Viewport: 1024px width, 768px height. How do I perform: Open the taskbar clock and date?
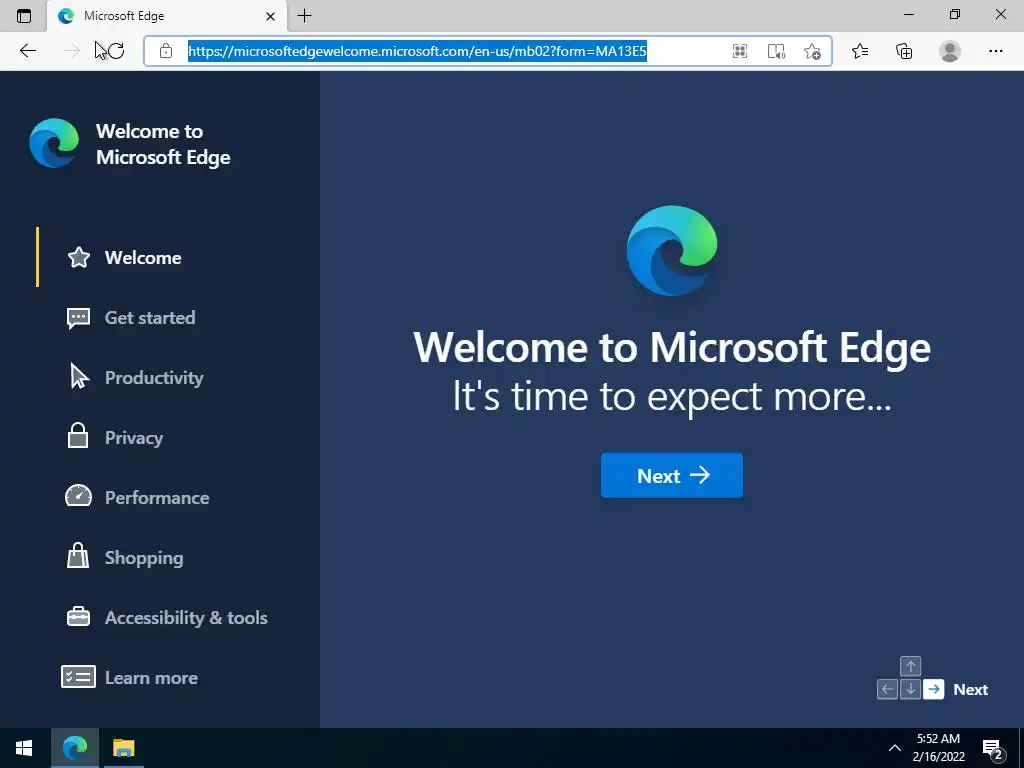[938, 748]
